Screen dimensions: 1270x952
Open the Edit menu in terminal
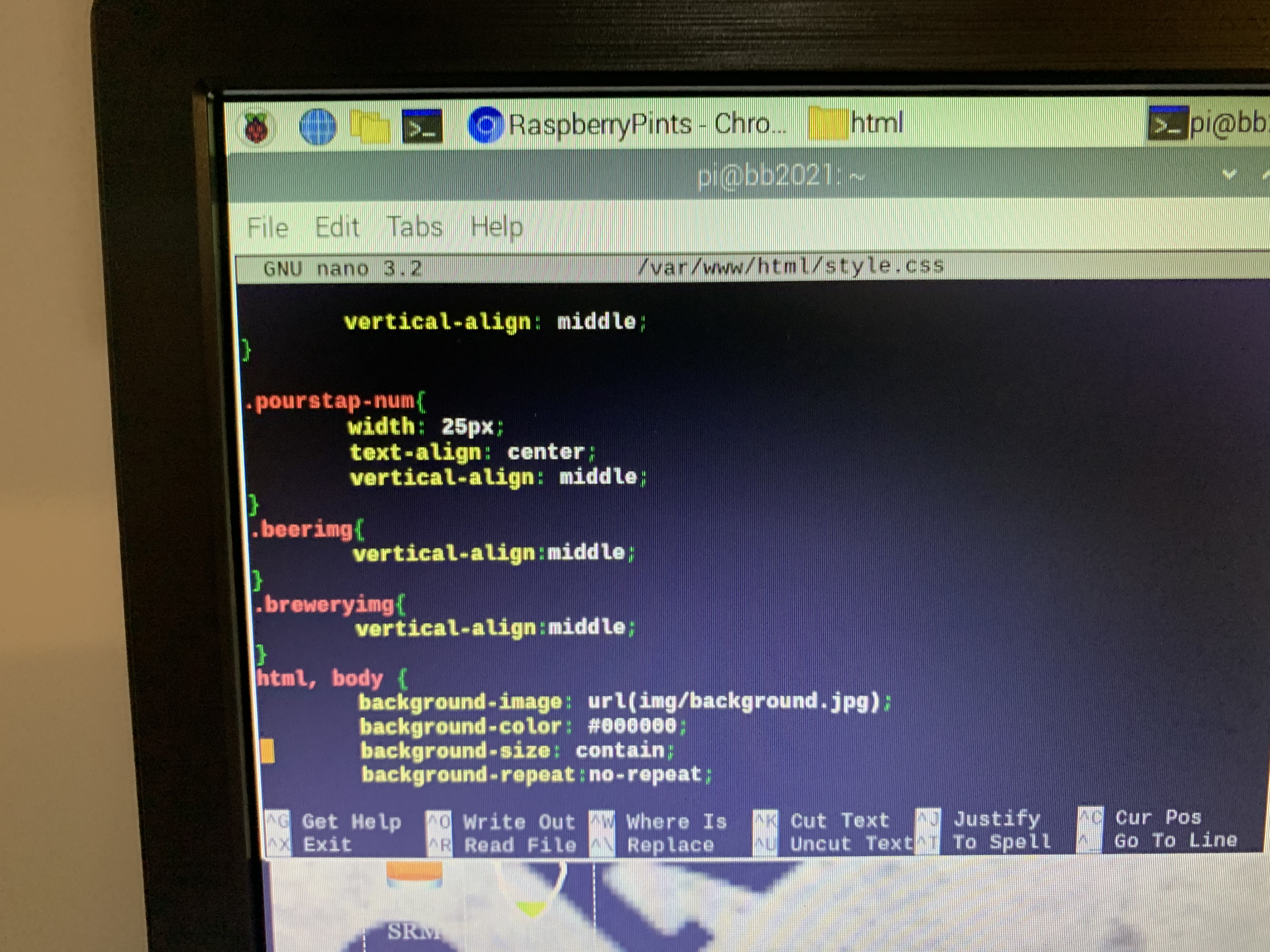(x=337, y=227)
